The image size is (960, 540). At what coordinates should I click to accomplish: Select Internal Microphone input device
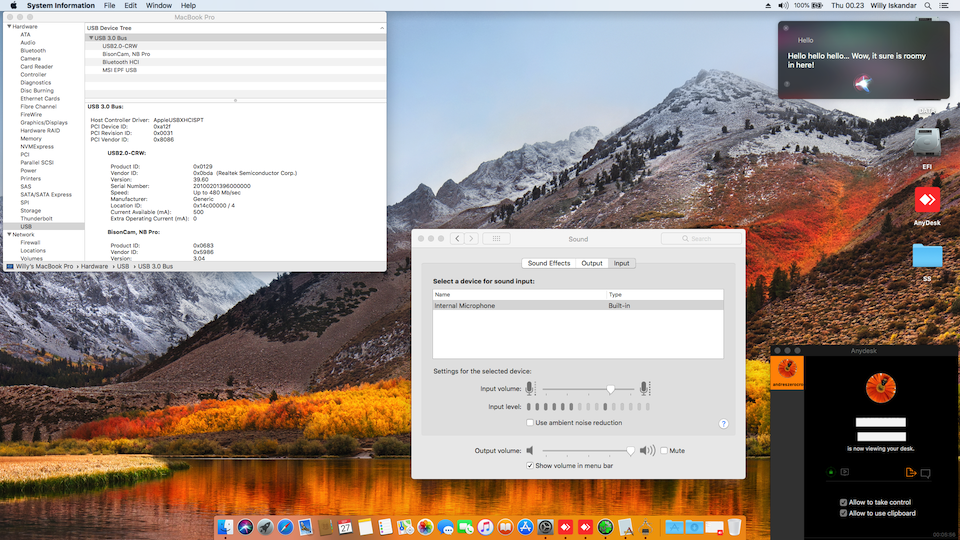[x=578, y=306]
